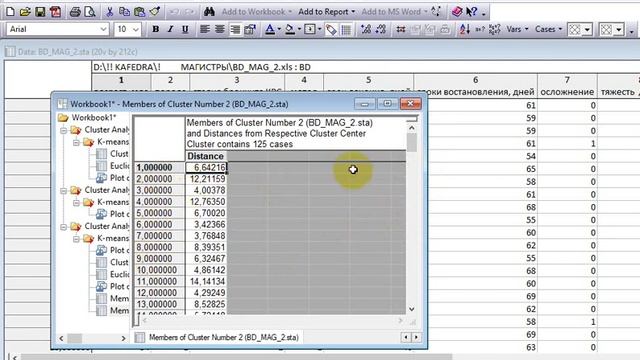The image size is (640, 360).
Task: Click the STATISTICA help books icon
Action: (457, 12)
